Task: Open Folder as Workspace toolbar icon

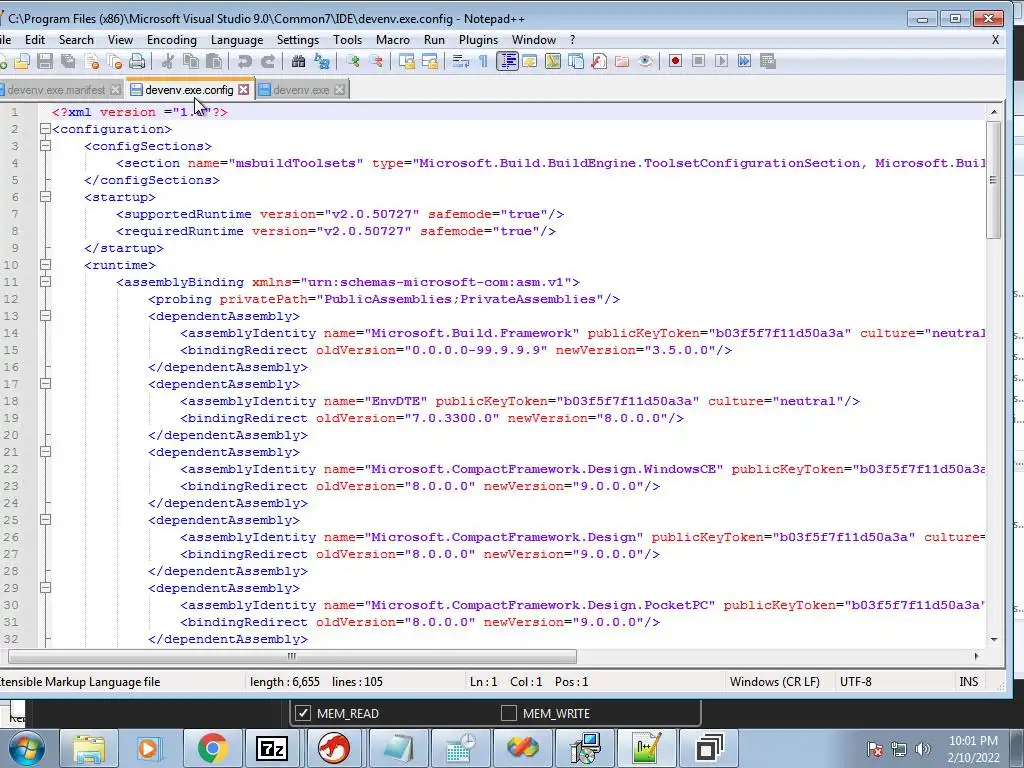Action: [x=622, y=61]
